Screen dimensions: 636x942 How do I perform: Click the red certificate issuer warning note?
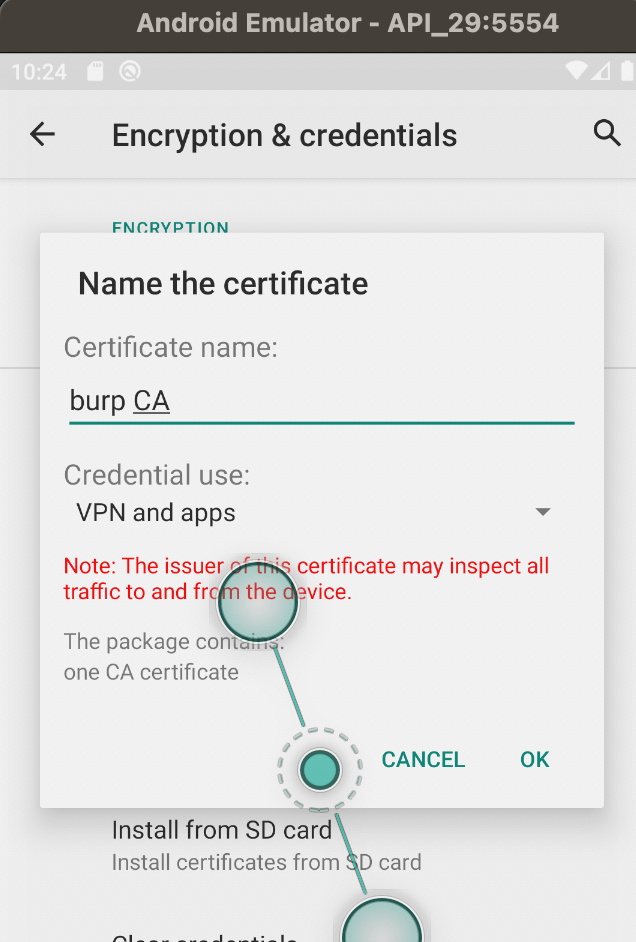click(306, 579)
